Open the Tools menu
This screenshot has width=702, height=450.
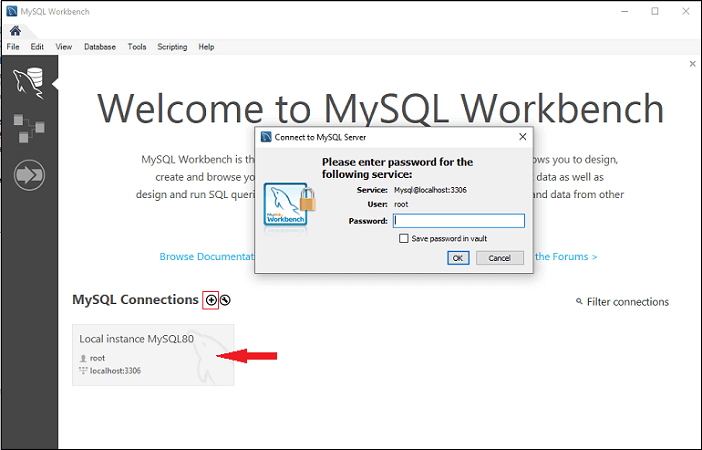[x=137, y=47]
